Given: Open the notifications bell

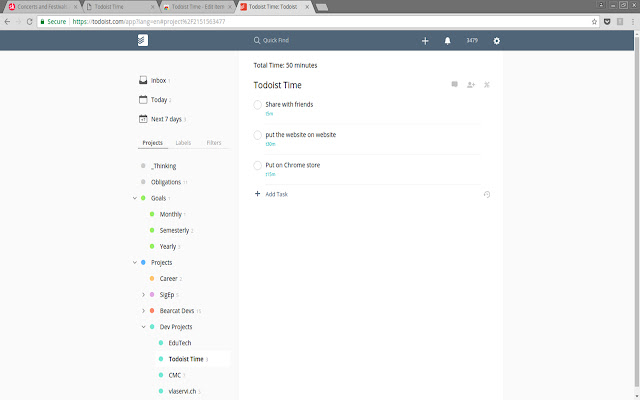Looking at the screenshot, I should coord(447,41).
